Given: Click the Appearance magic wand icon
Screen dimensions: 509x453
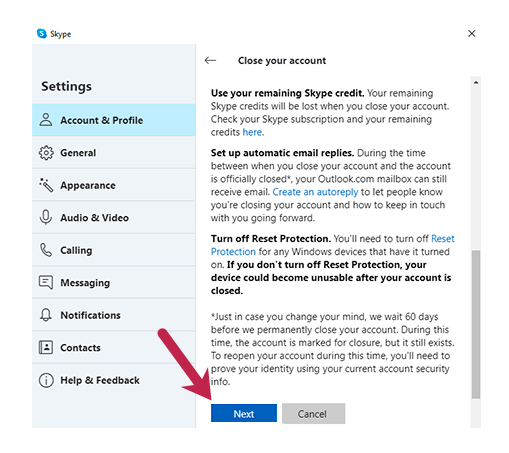Looking at the screenshot, I should (46, 185).
